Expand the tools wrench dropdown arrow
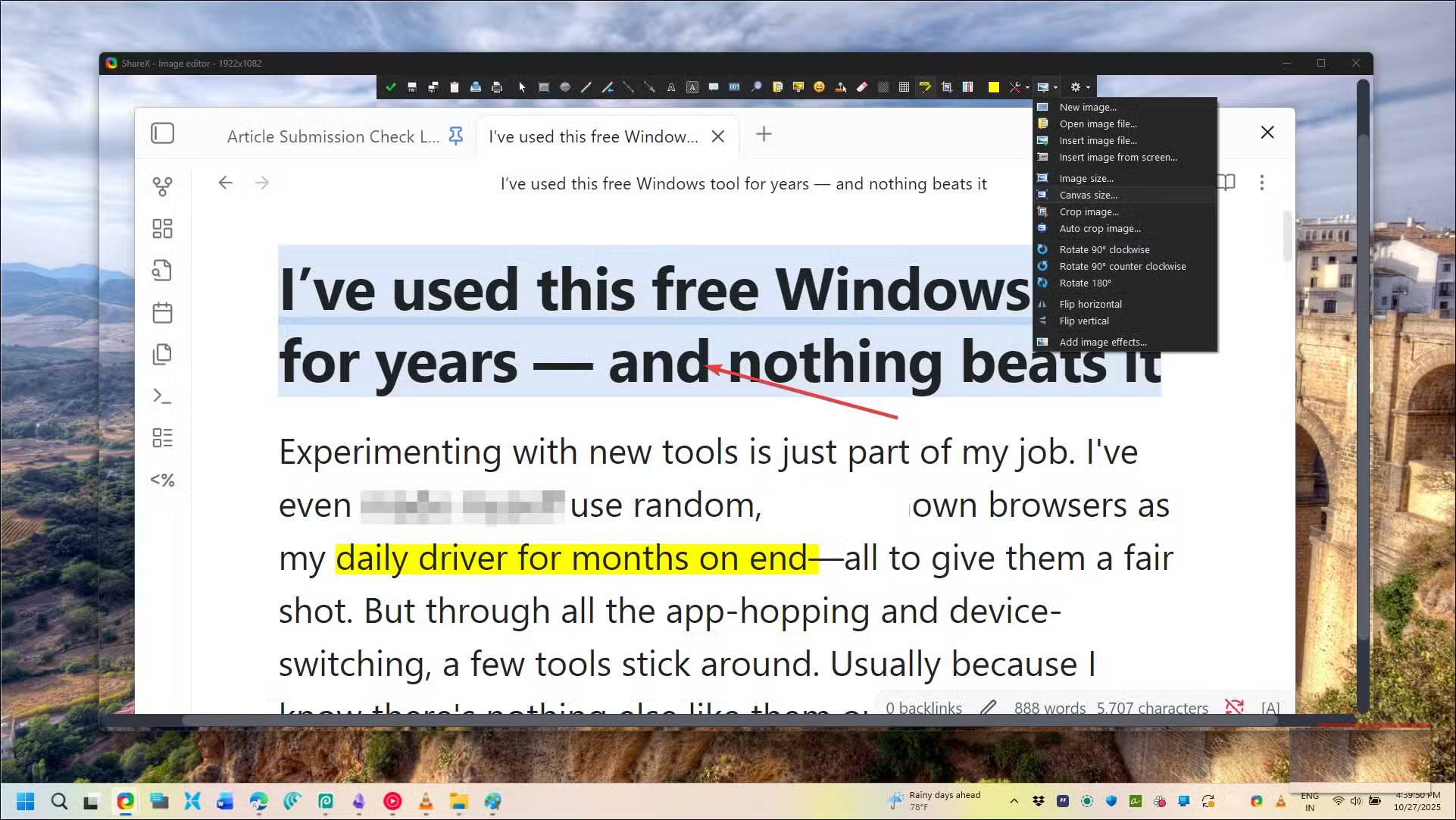The width and height of the screenshot is (1456, 820). tap(1027, 88)
